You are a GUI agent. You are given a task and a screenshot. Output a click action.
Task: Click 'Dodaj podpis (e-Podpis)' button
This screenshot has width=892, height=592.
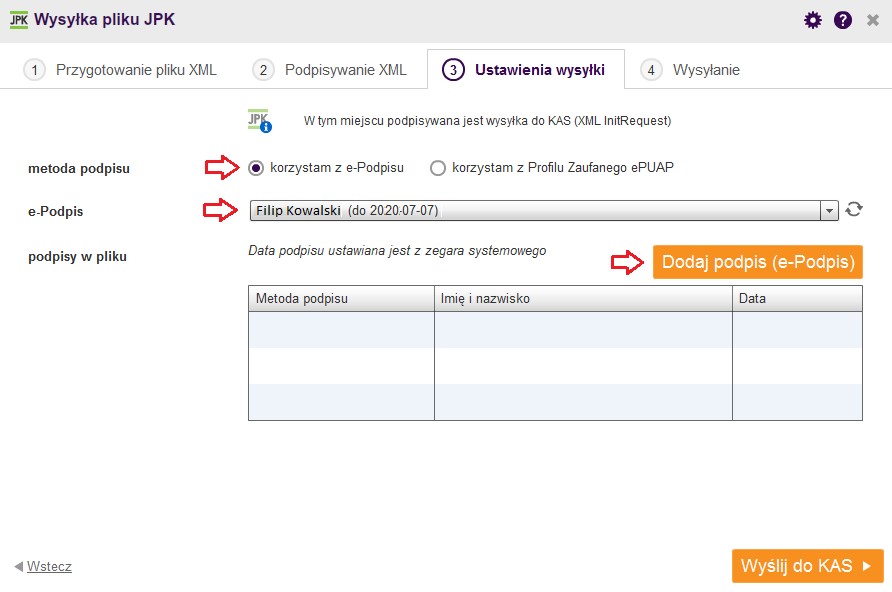click(758, 262)
